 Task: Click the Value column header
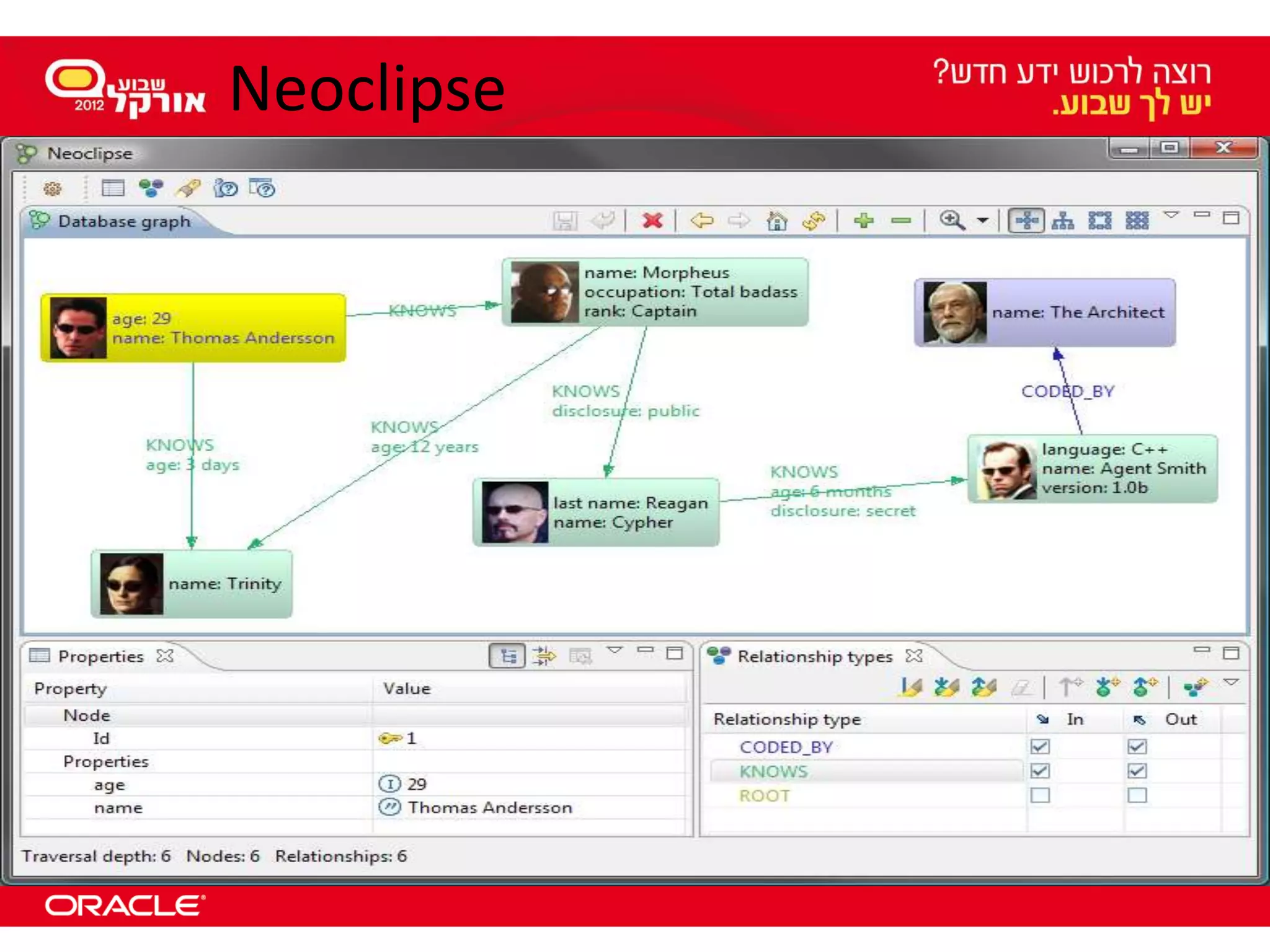pos(531,689)
